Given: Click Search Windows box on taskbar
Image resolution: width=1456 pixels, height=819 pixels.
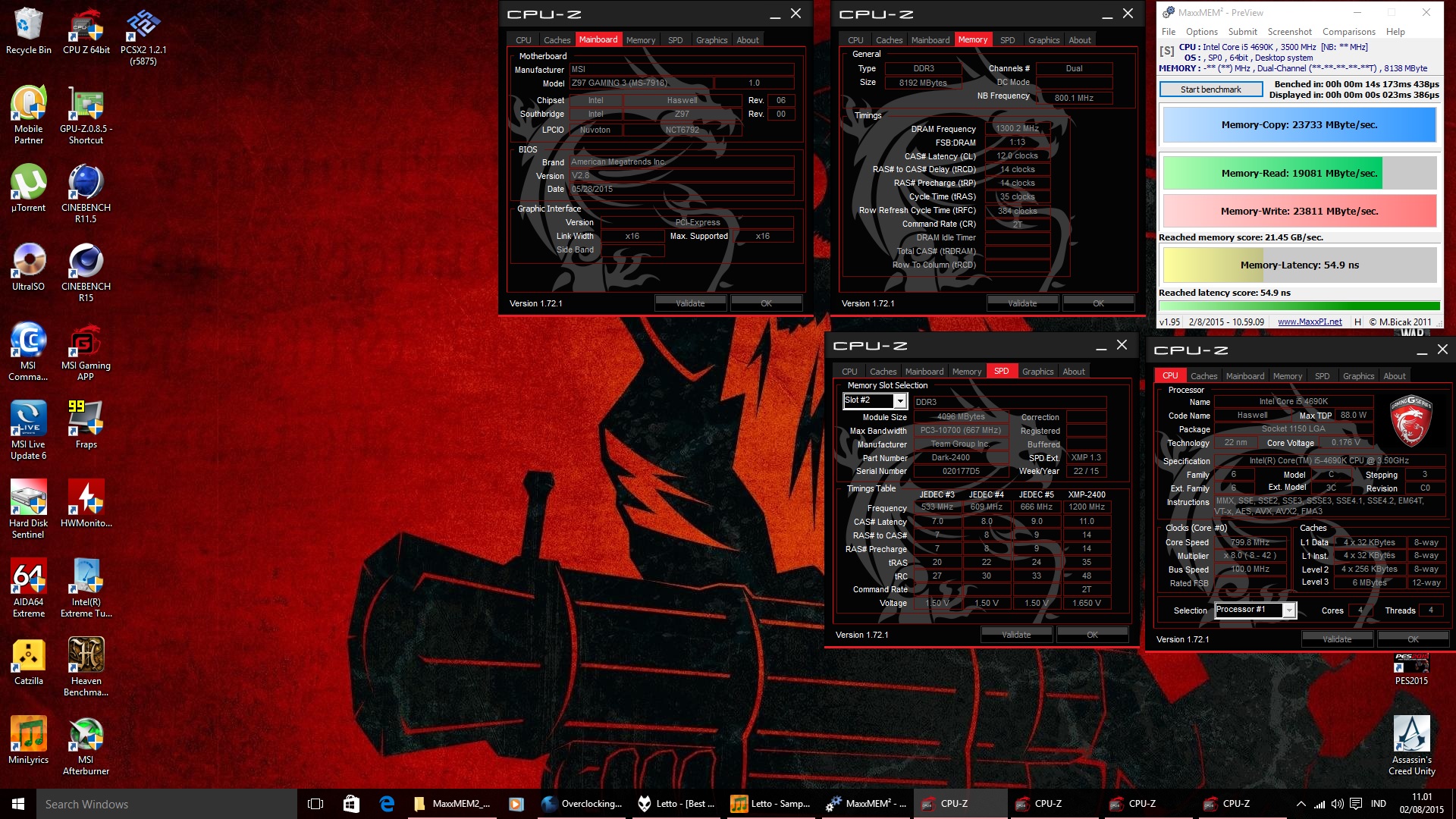Looking at the screenshot, I should tap(167, 804).
